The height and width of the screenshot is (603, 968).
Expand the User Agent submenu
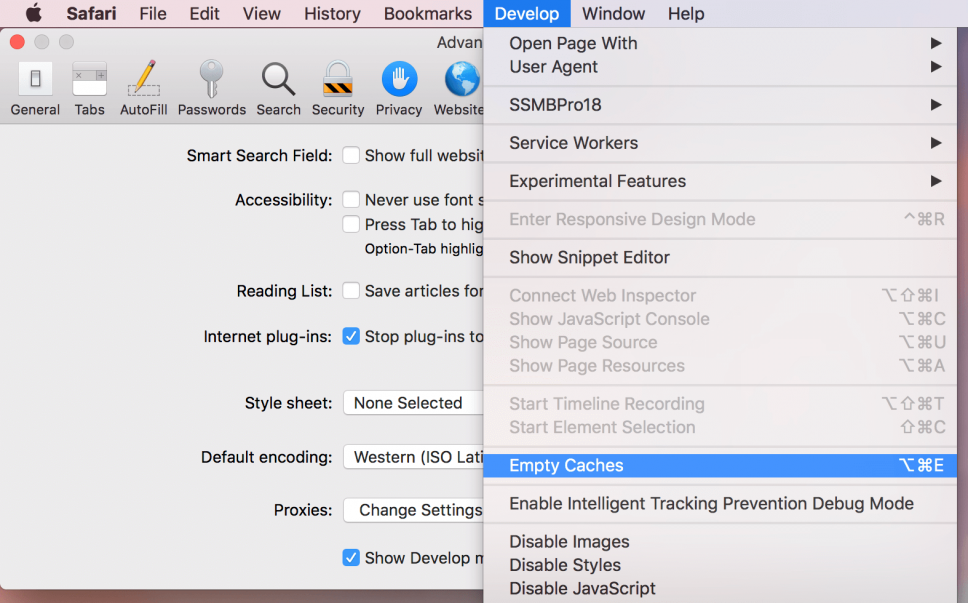[x=720, y=67]
